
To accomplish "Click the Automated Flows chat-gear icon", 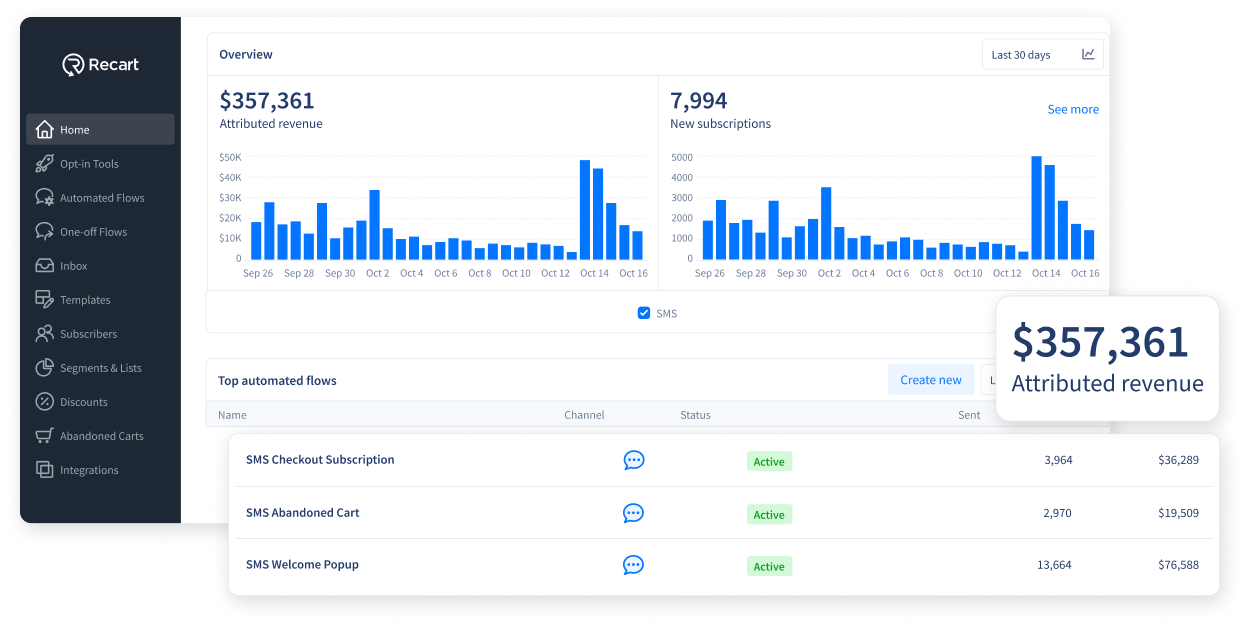I will pyautogui.click(x=44, y=197).
